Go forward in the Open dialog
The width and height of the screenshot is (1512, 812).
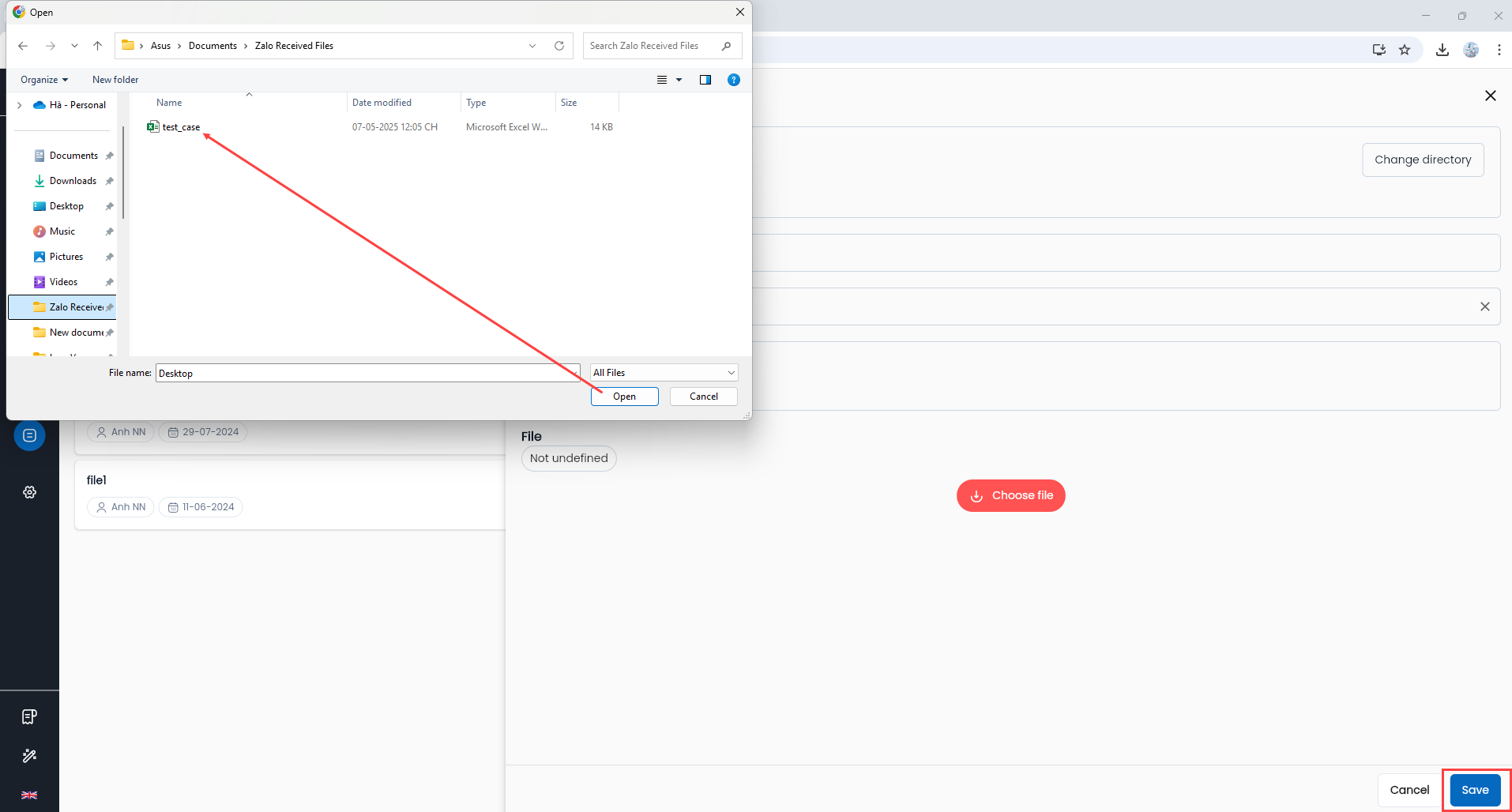point(51,46)
